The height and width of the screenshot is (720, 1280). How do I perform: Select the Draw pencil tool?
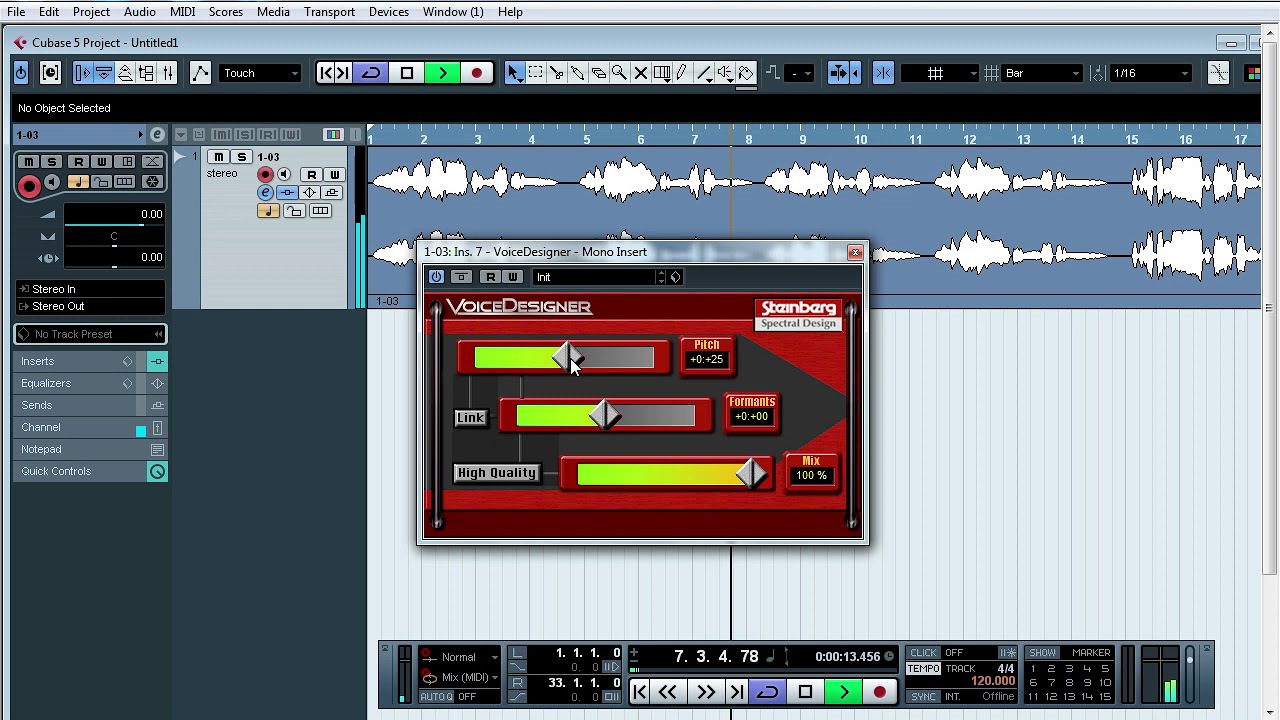682,73
